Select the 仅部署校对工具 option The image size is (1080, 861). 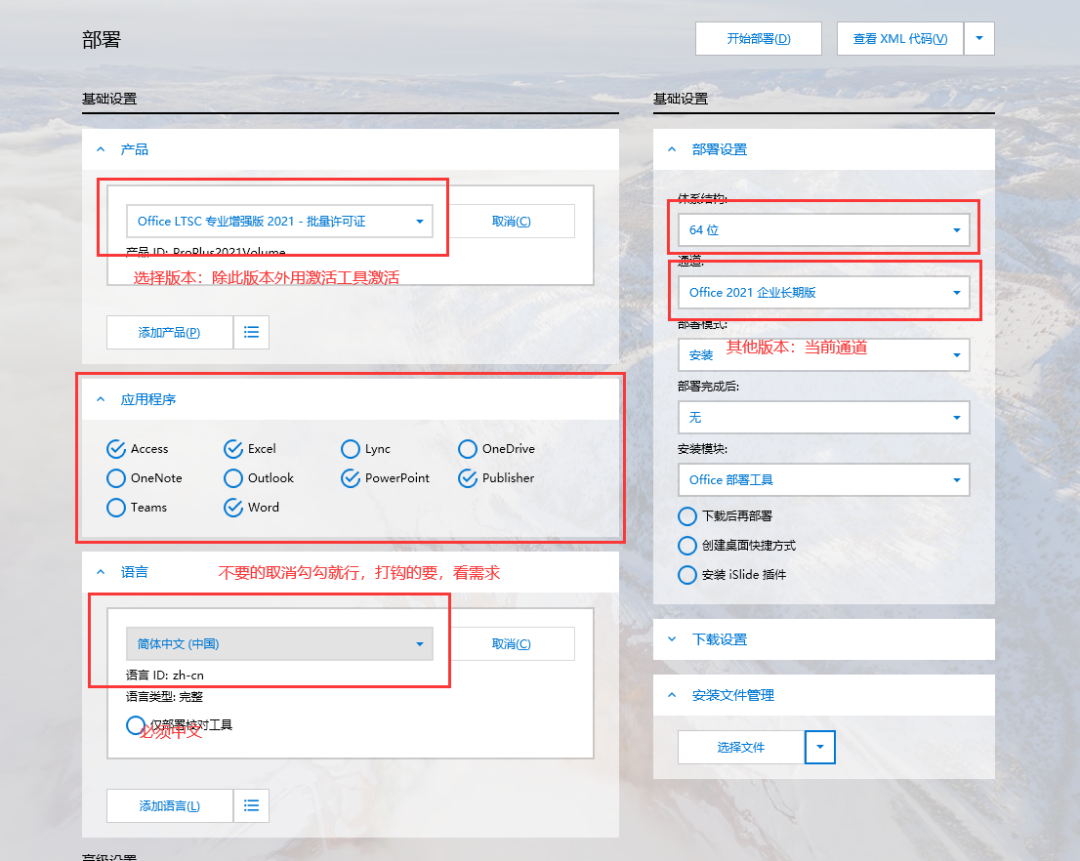(135, 728)
